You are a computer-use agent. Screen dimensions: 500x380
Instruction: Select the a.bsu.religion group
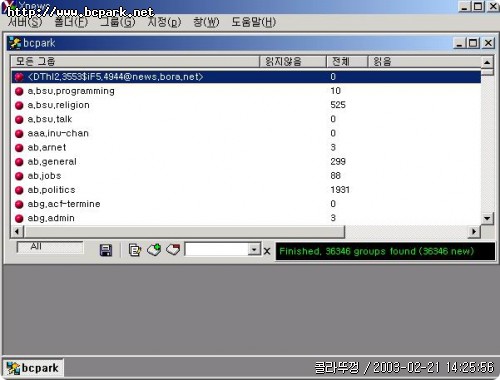point(58,105)
